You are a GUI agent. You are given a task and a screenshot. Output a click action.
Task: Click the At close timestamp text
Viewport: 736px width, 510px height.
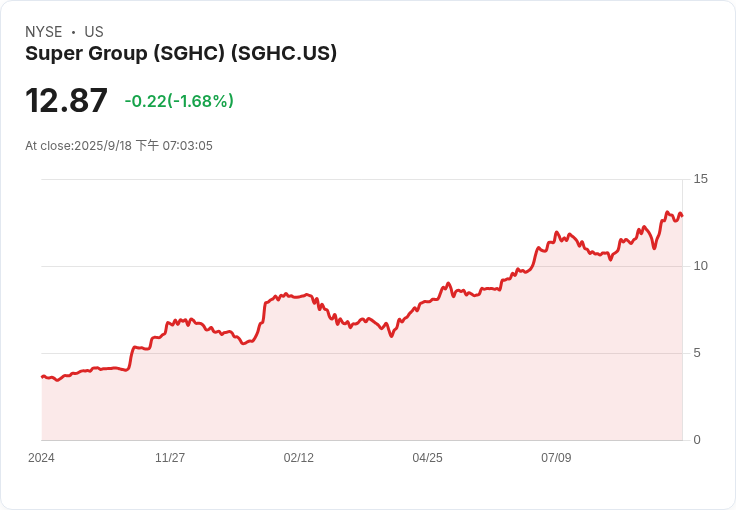[x=119, y=146]
